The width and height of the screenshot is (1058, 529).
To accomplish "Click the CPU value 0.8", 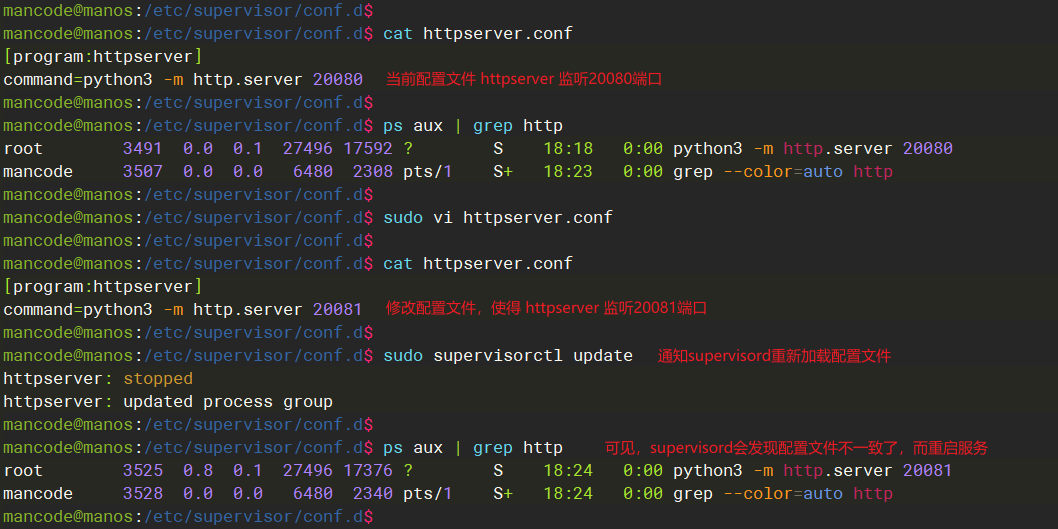I will (197, 470).
